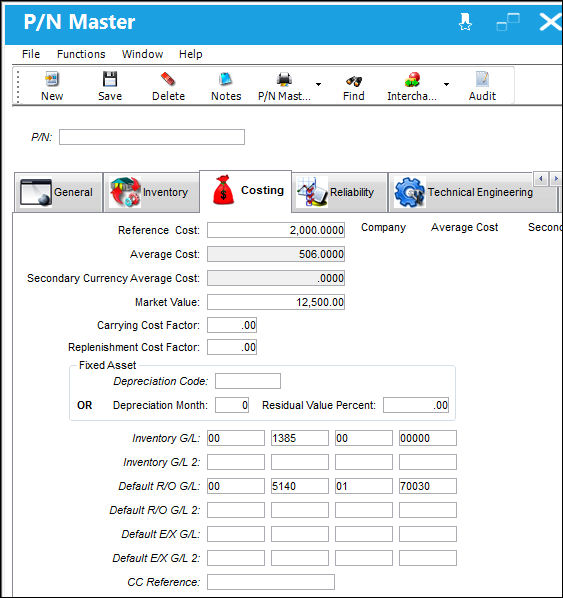Click the P/N input field
Image resolution: width=563 pixels, height=598 pixels.
point(152,137)
